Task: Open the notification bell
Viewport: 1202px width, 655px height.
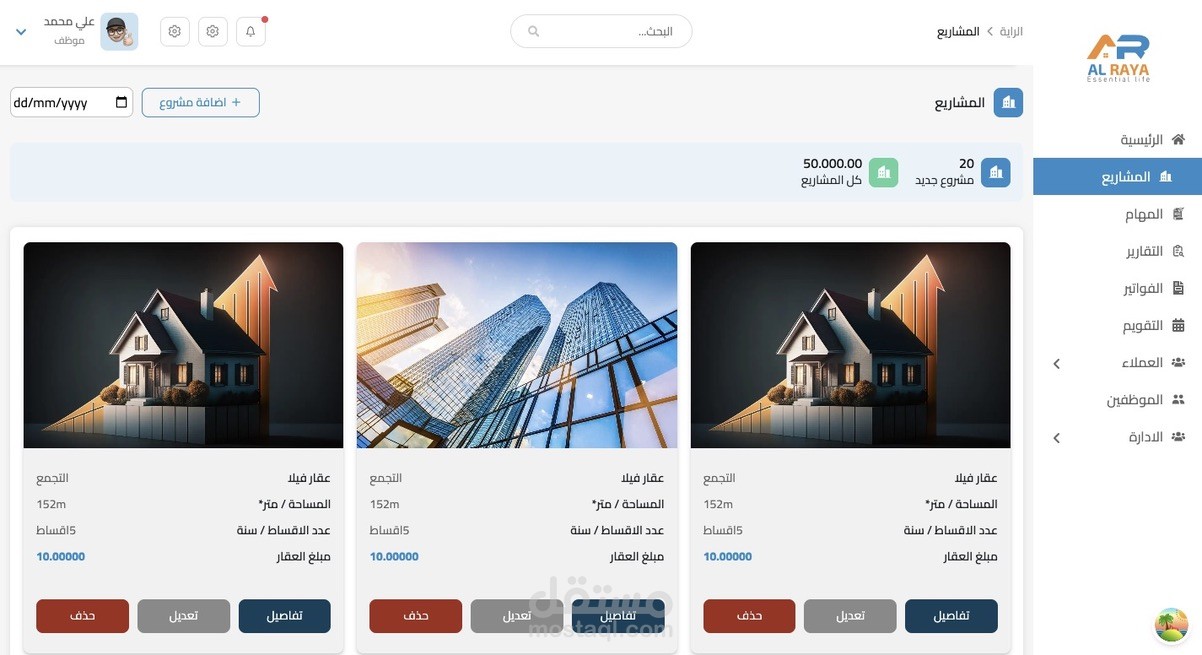Action: (x=250, y=31)
